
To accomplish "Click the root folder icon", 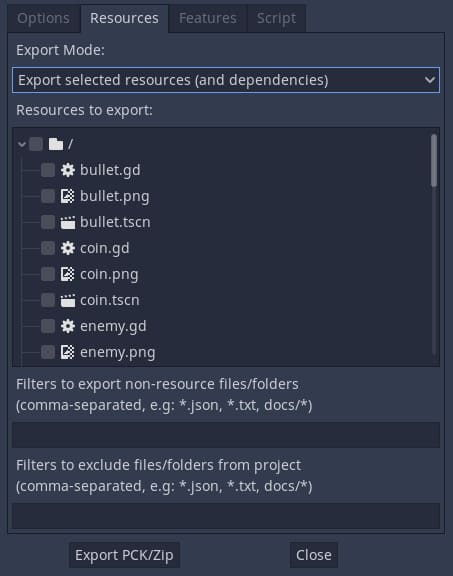I will coord(56,144).
